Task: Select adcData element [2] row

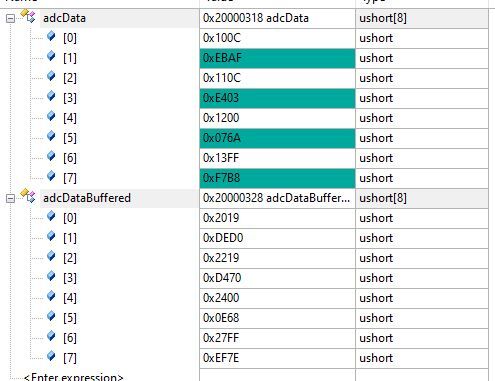Action: pyautogui.click(x=247, y=78)
